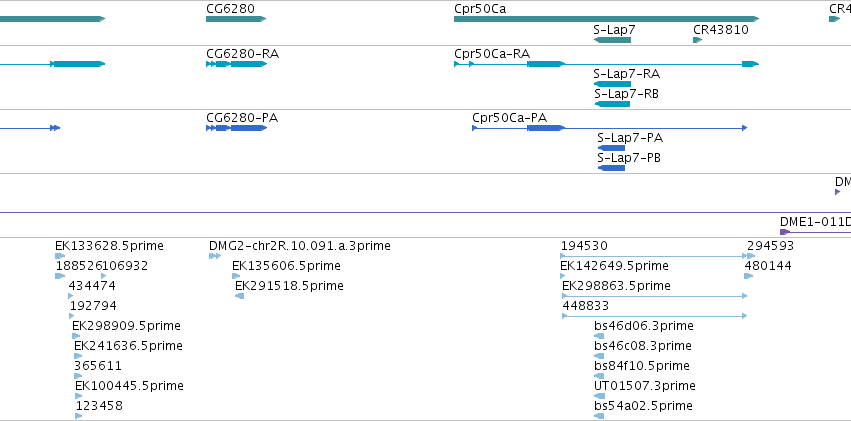
Task: Click the S-Lap7-RB transcript
Action: [612, 104]
